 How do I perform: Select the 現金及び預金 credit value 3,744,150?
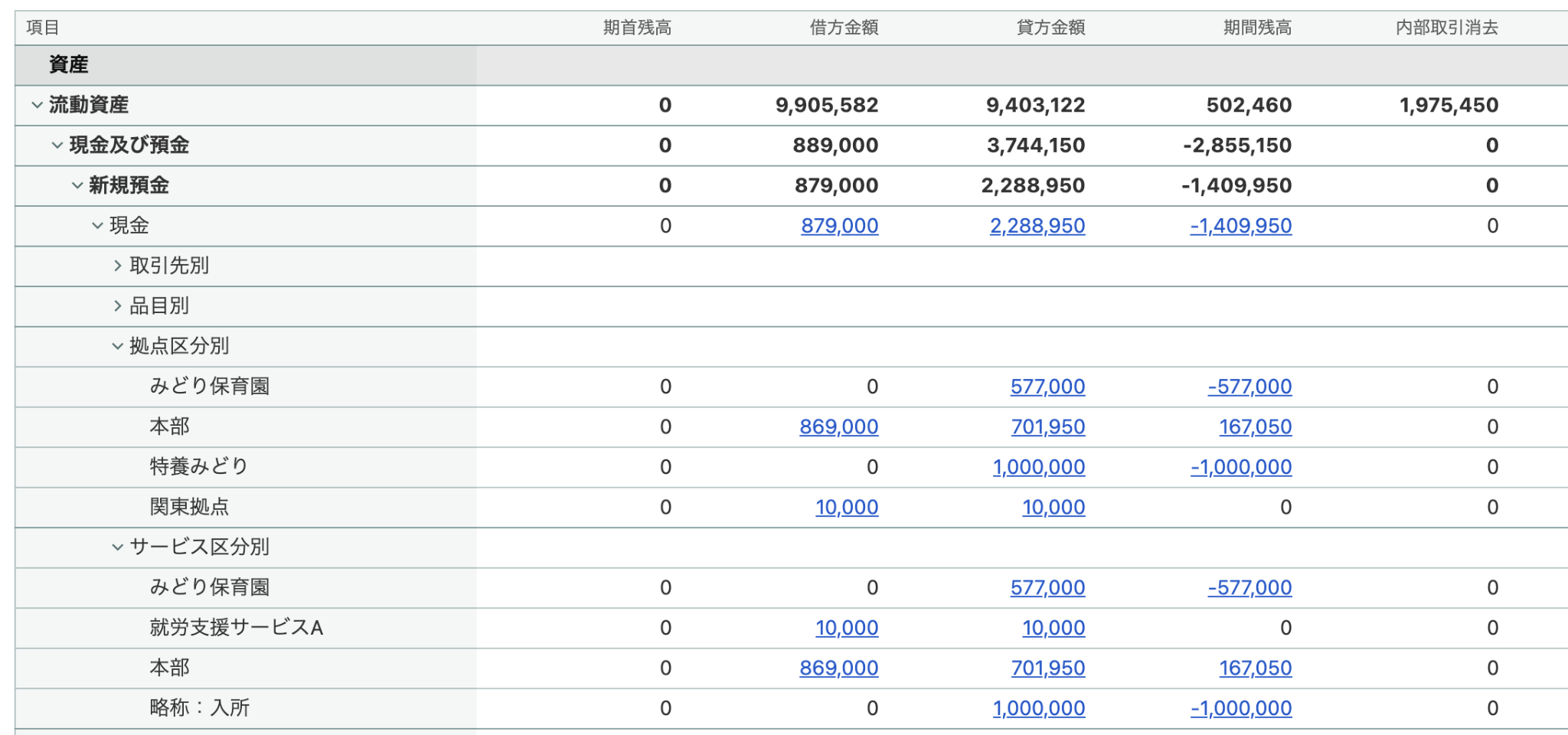click(x=1036, y=145)
